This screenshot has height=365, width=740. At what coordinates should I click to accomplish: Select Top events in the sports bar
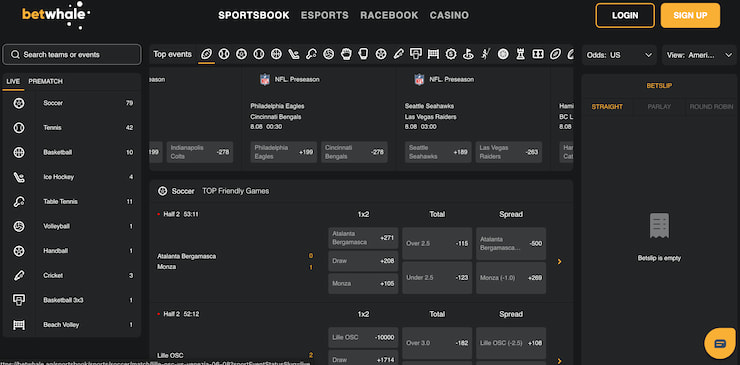click(x=172, y=54)
